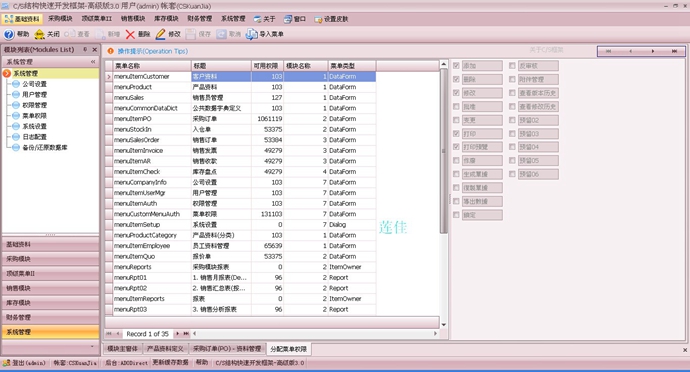Go to next record in top-right navigator
690x372 pixels.
[653, 51]
